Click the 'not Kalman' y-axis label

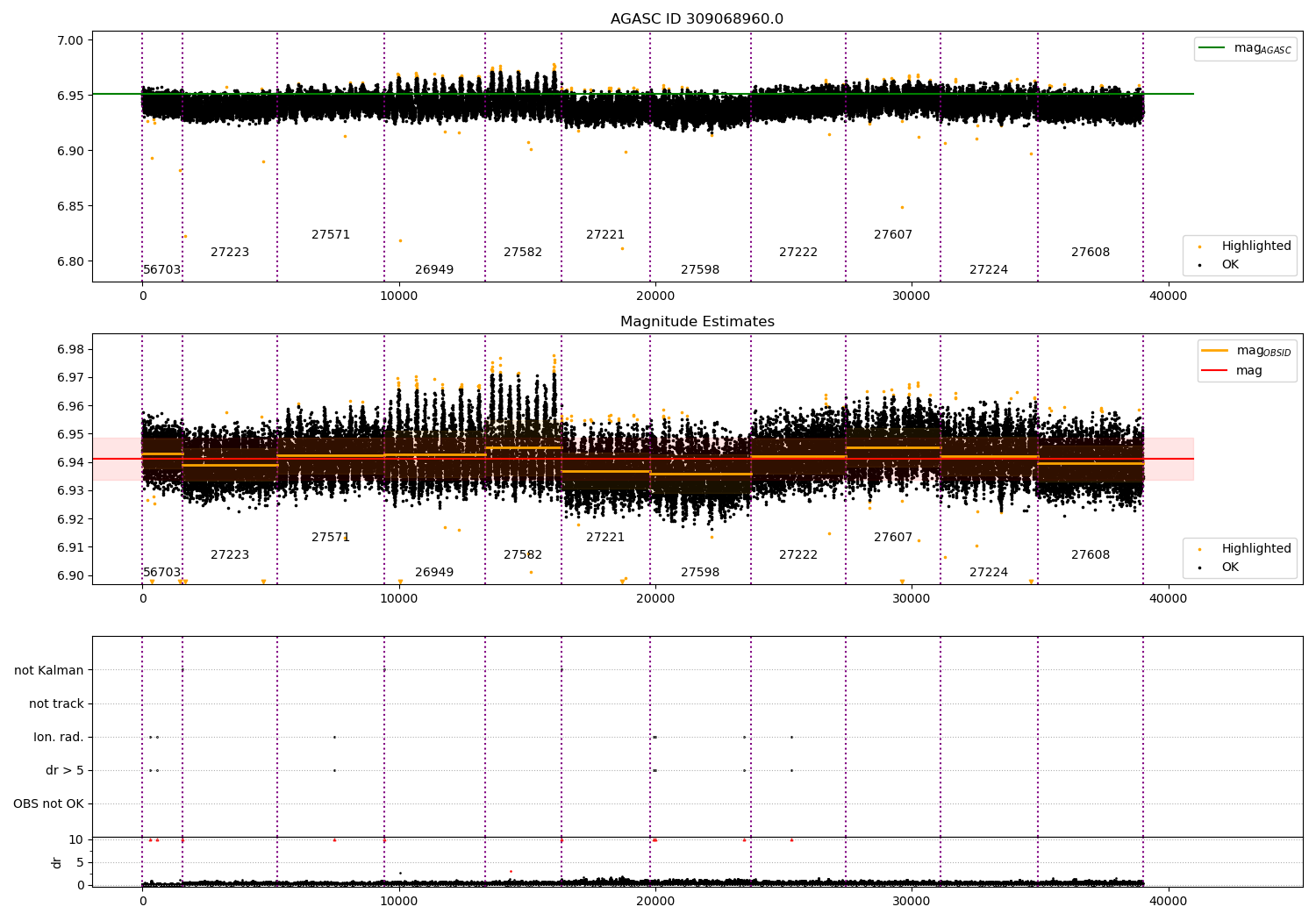49,670
